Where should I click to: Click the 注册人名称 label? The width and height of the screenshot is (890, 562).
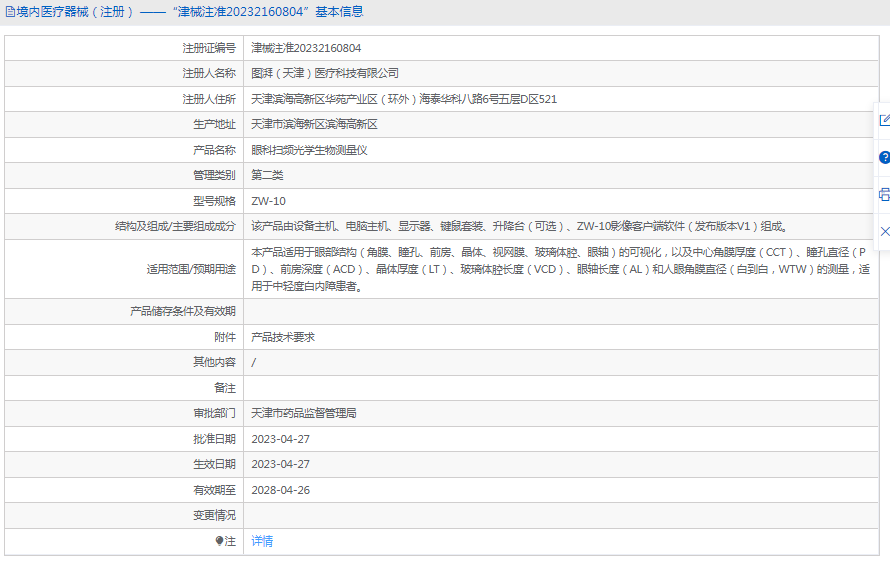coord(209,73)
